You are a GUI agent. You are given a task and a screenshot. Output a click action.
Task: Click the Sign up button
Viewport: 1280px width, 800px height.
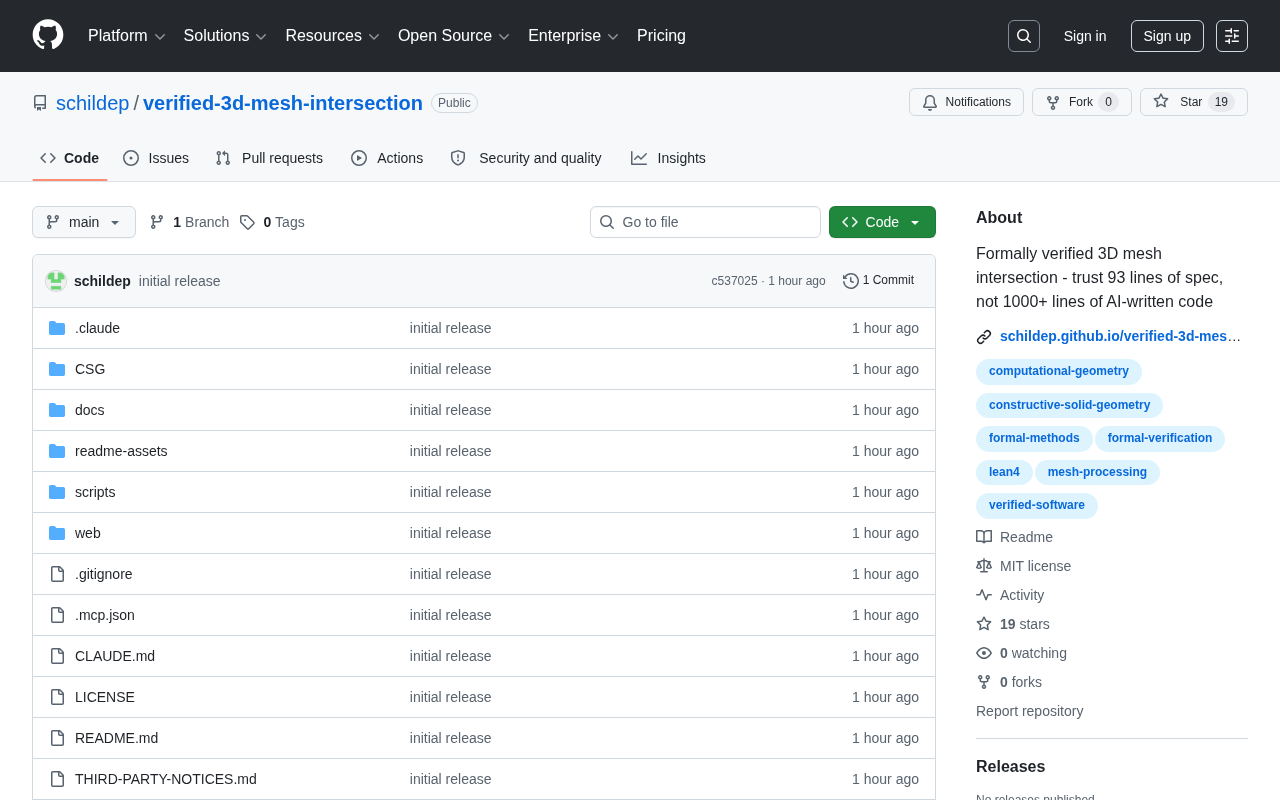click(x=1167, y=36)
